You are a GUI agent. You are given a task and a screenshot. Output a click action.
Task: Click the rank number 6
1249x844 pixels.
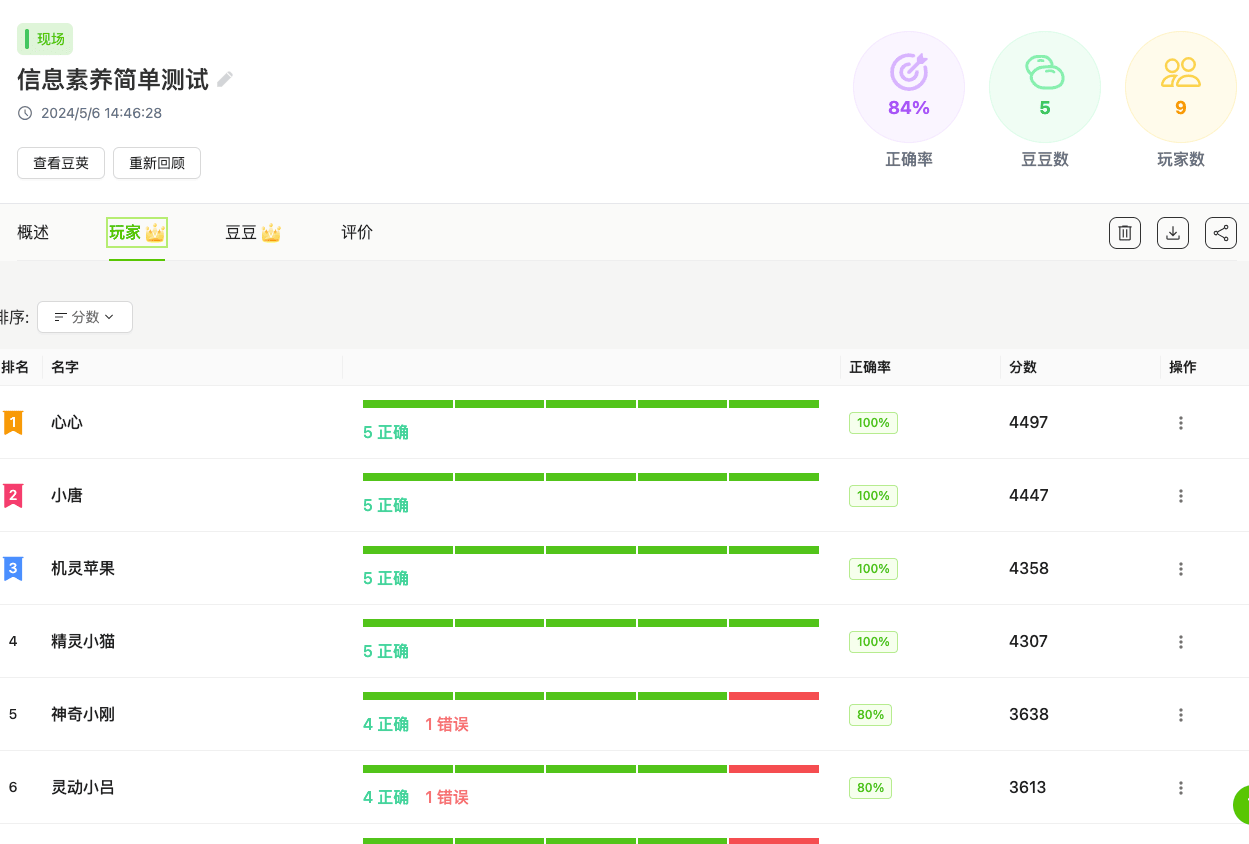13,788
